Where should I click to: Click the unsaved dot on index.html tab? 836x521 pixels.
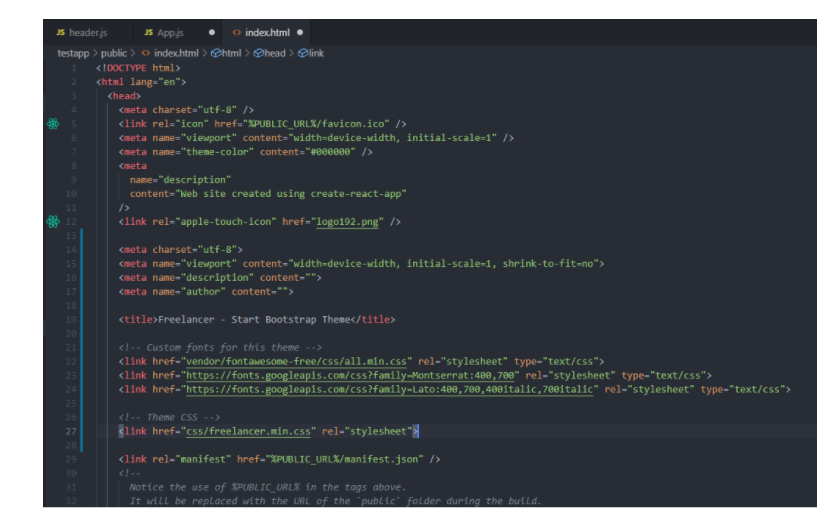tap(300, 33)
